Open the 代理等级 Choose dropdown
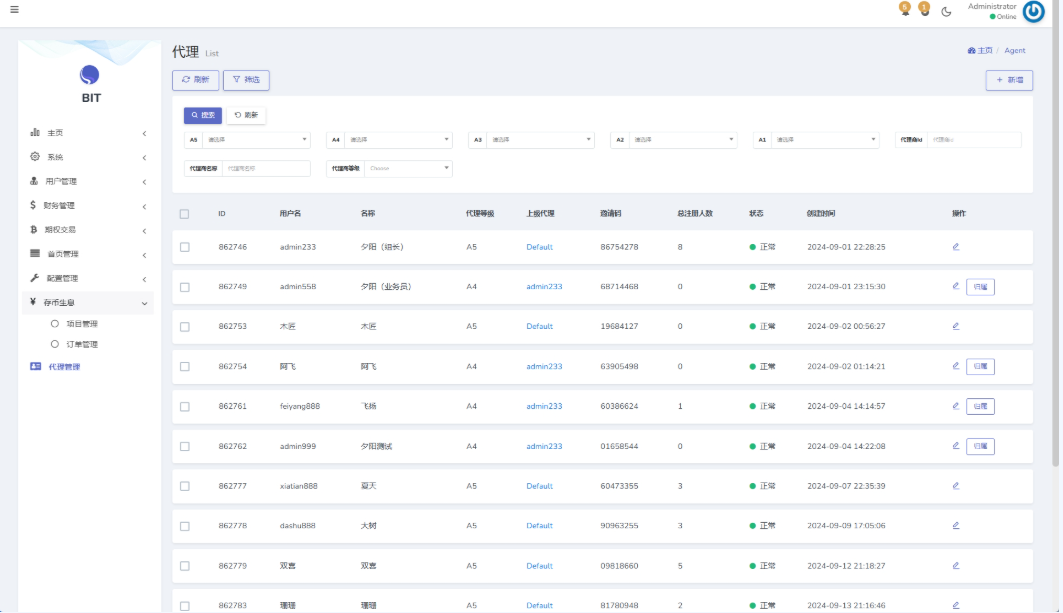1063x613 pixels. coord(408,169)
